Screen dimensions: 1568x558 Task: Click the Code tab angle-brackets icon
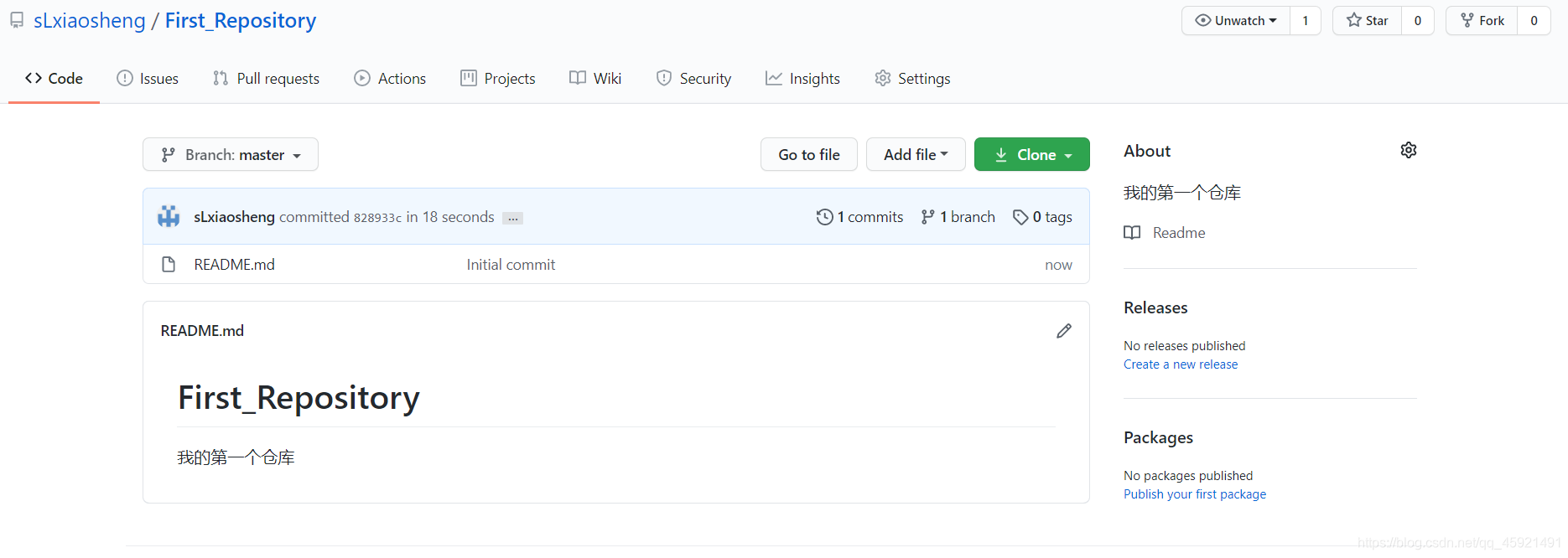pos(34,78)
